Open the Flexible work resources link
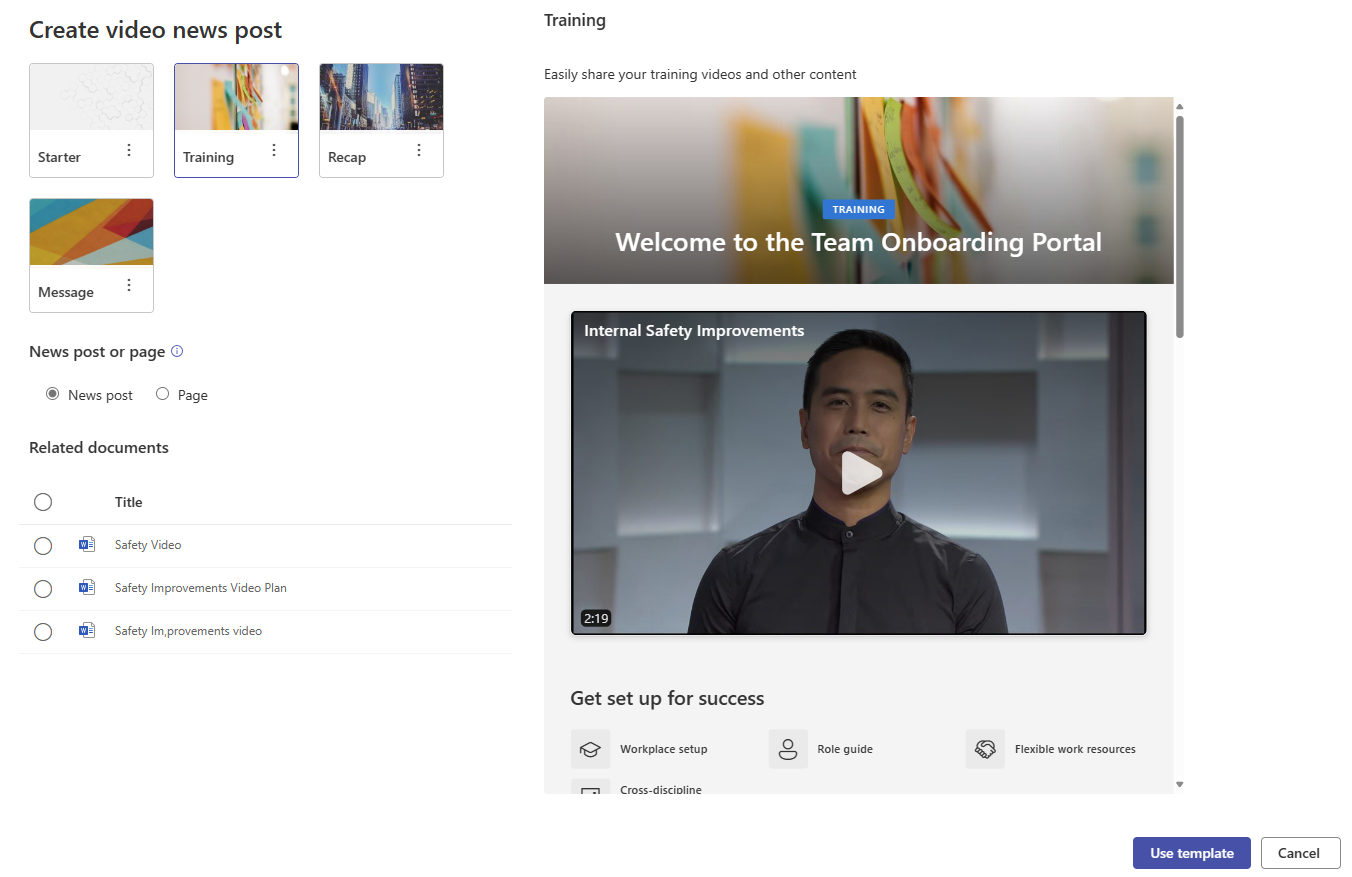The width and height of the screenshot is (1352, 877). tap(1075, 749)
